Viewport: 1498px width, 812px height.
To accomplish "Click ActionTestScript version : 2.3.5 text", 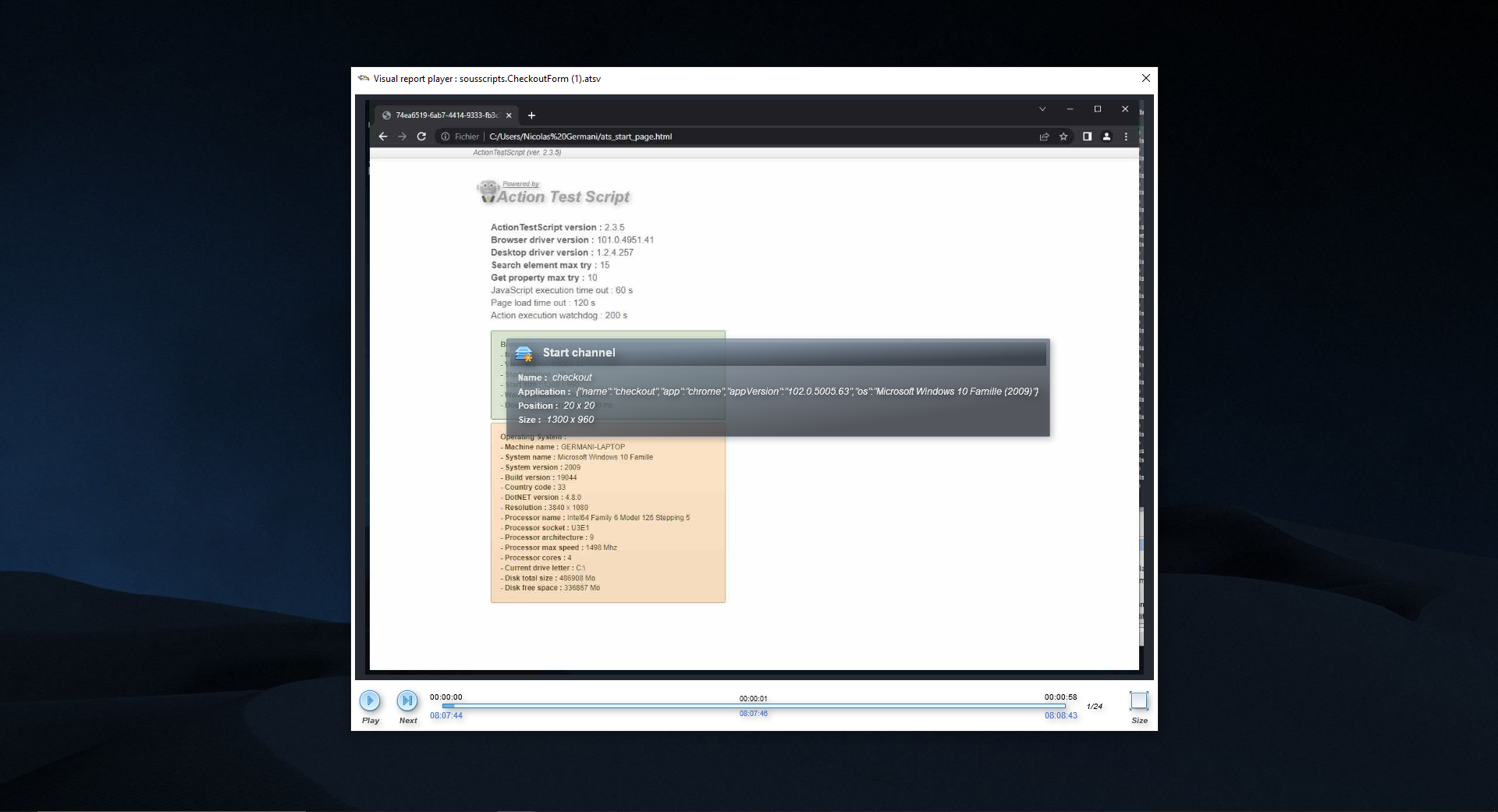I will click(x=557, y=228).
